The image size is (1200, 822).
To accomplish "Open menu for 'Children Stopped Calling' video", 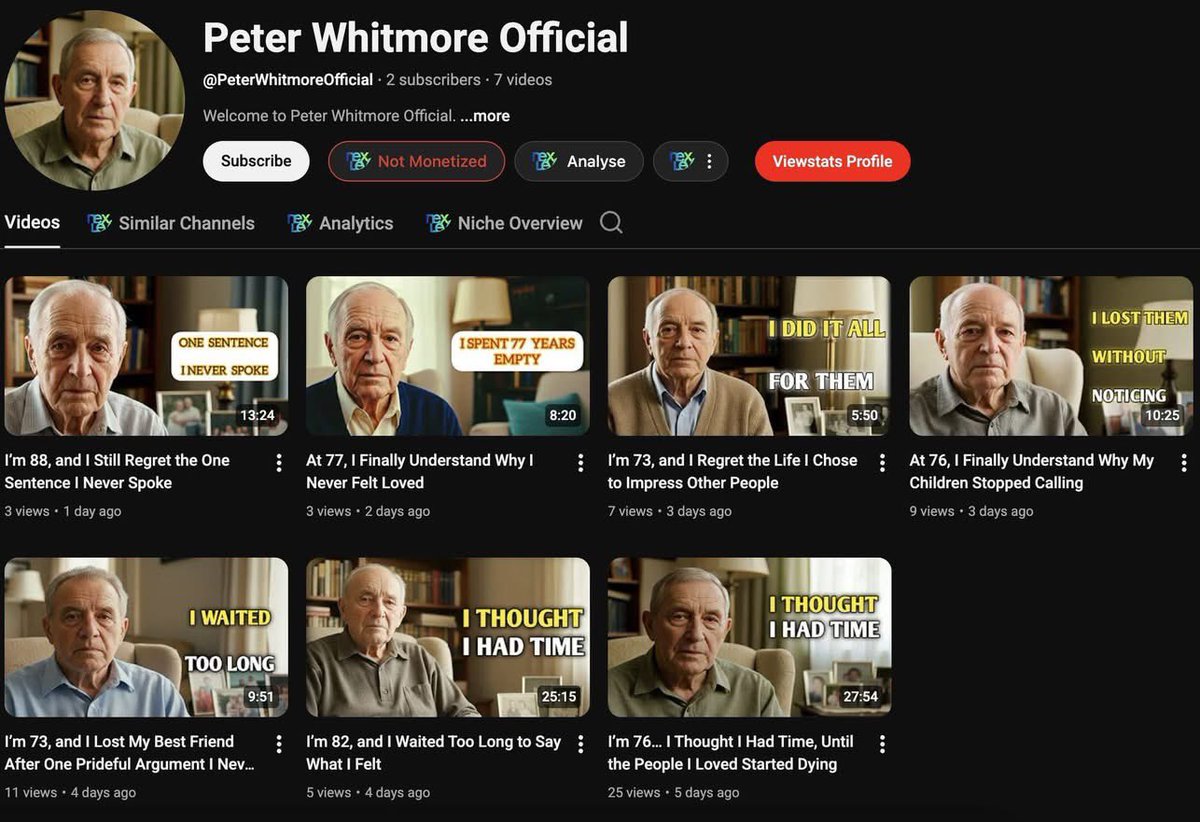I will [x=1183, y=462].
